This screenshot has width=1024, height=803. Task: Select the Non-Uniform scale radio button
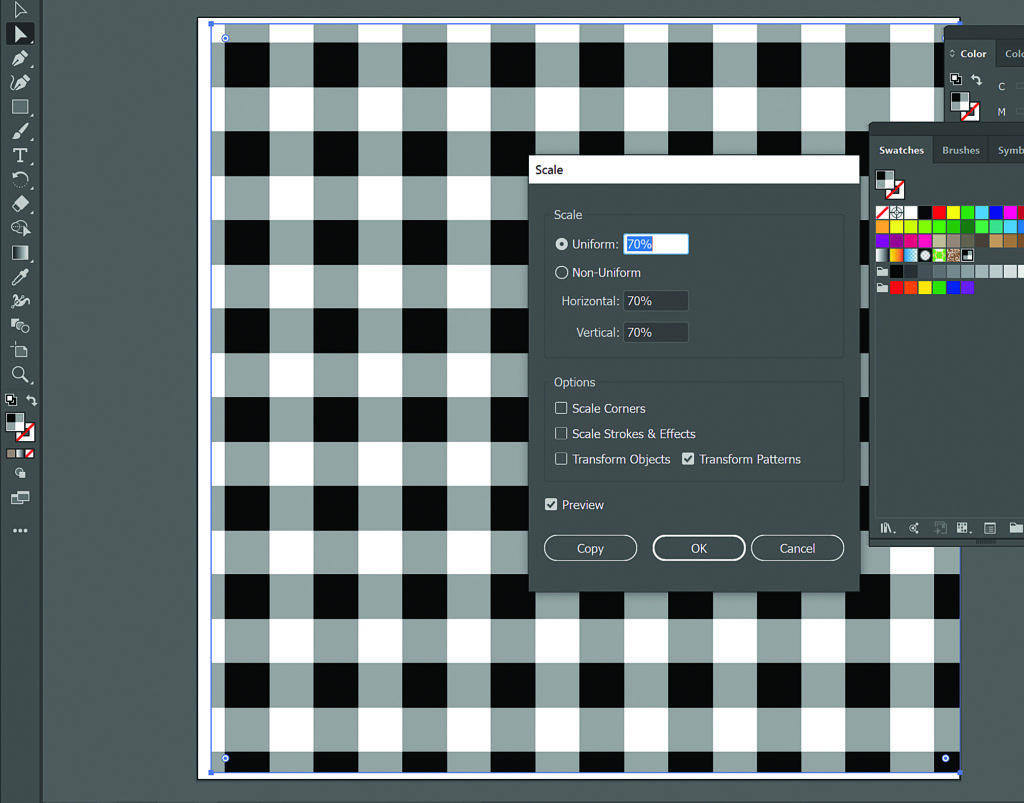pyautogui.click(x=561, y=272)
